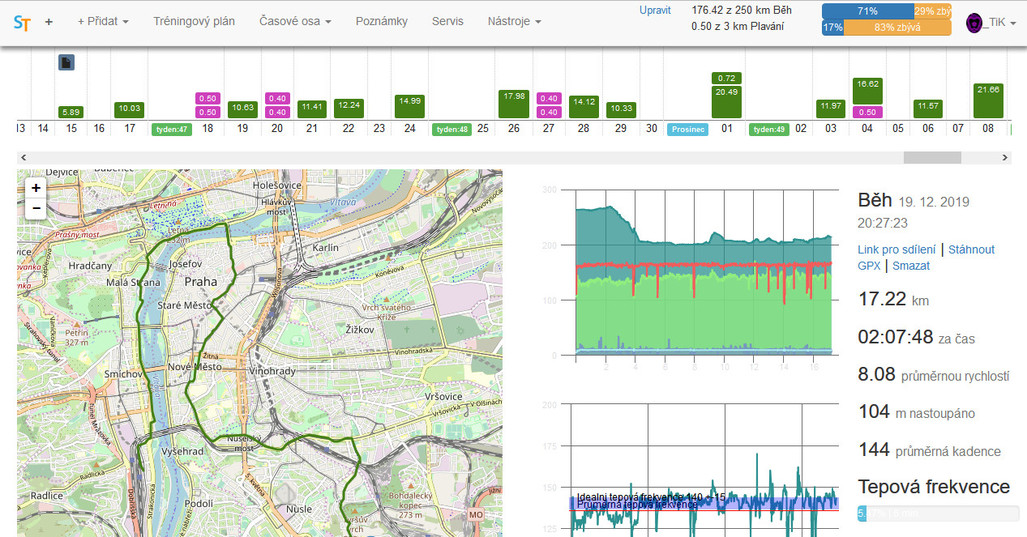Click the ST logo icon
This screenshot has width=1027, height=537.
pos(22,21)
